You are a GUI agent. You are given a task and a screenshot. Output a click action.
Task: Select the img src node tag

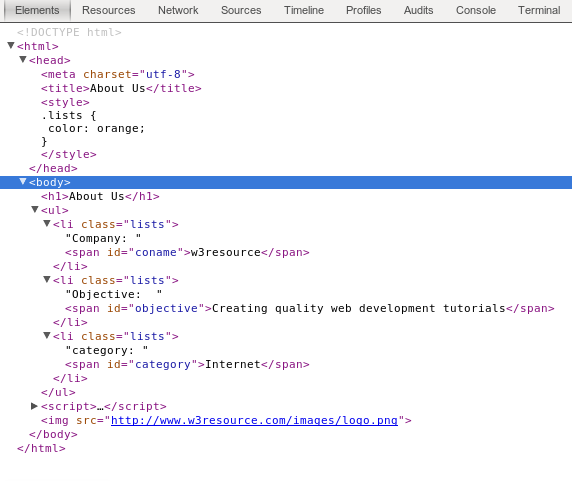tap(226, 420)
